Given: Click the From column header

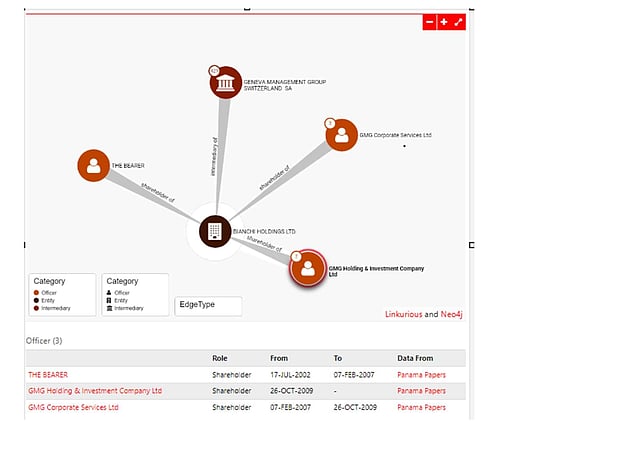Looking at the screenshot, I should (279, 358).
